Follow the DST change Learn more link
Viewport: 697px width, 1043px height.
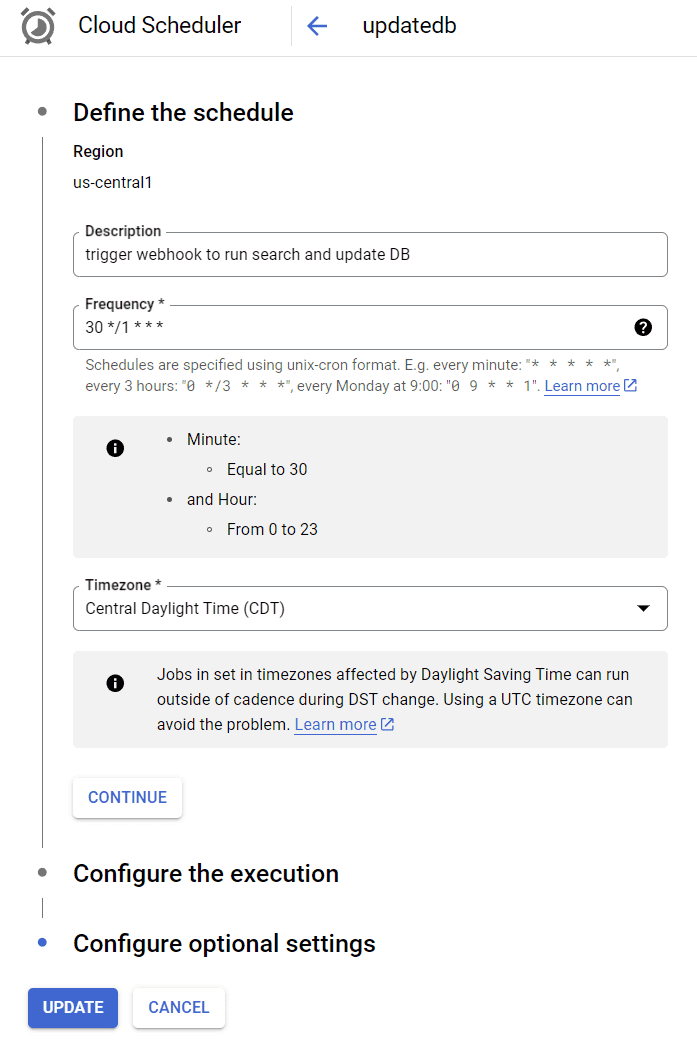[x=335, y=725]
